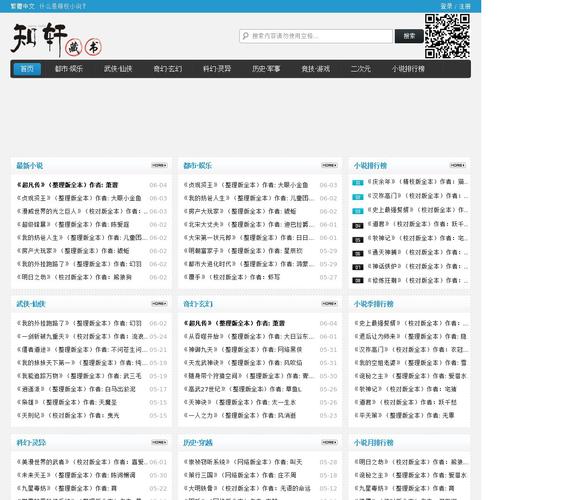Click the 历史·穿越 section heading
564x500 pixels.
tap(198, 443)
